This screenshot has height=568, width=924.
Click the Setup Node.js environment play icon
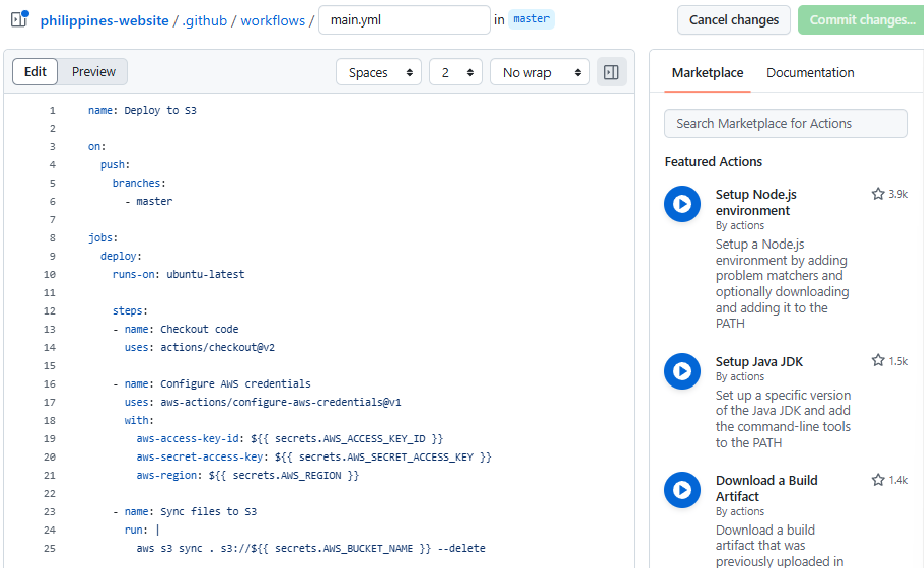pos(682,204)
